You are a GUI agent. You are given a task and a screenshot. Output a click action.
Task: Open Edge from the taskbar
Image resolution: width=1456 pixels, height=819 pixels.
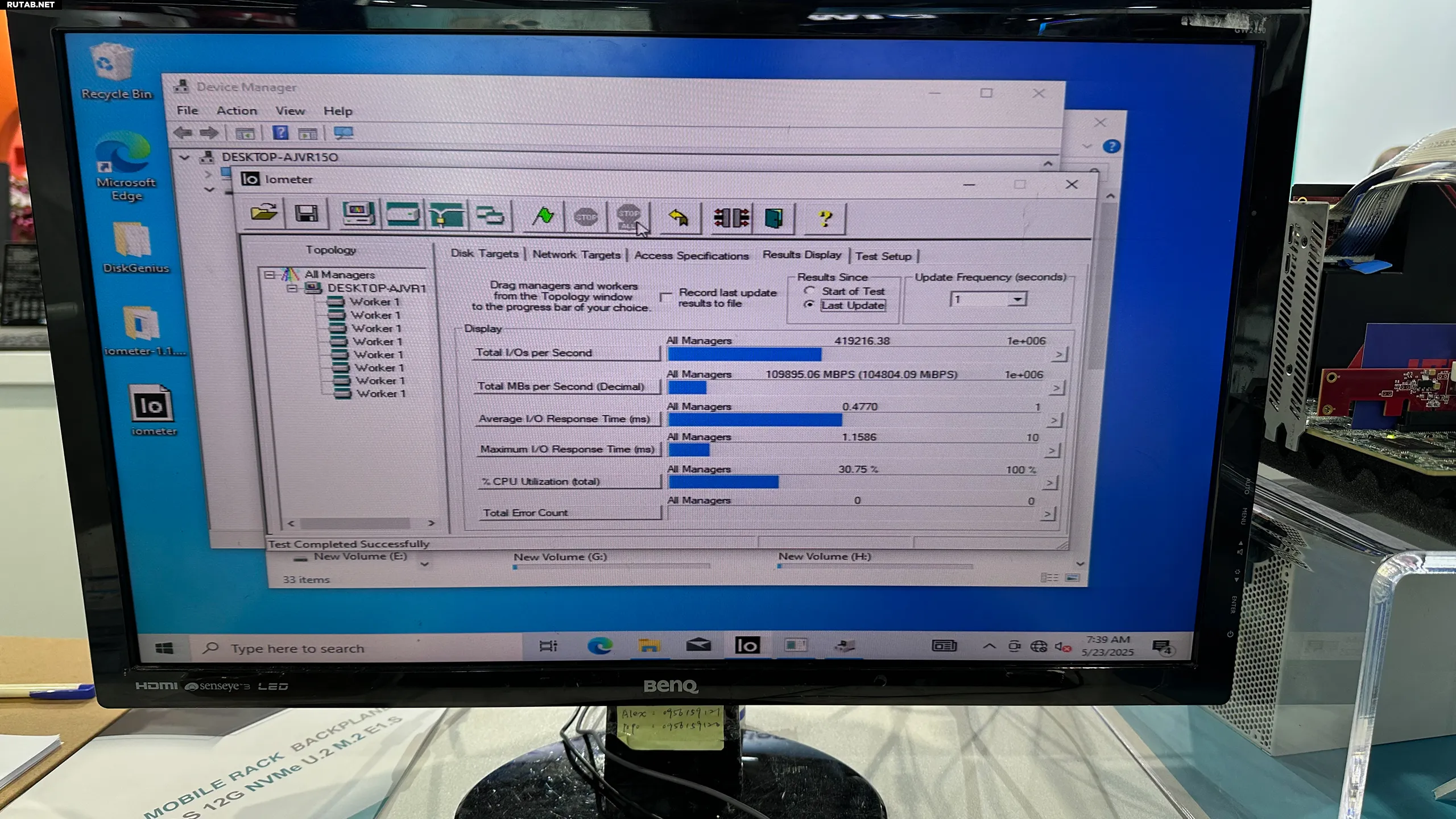(x=599, y=646)
